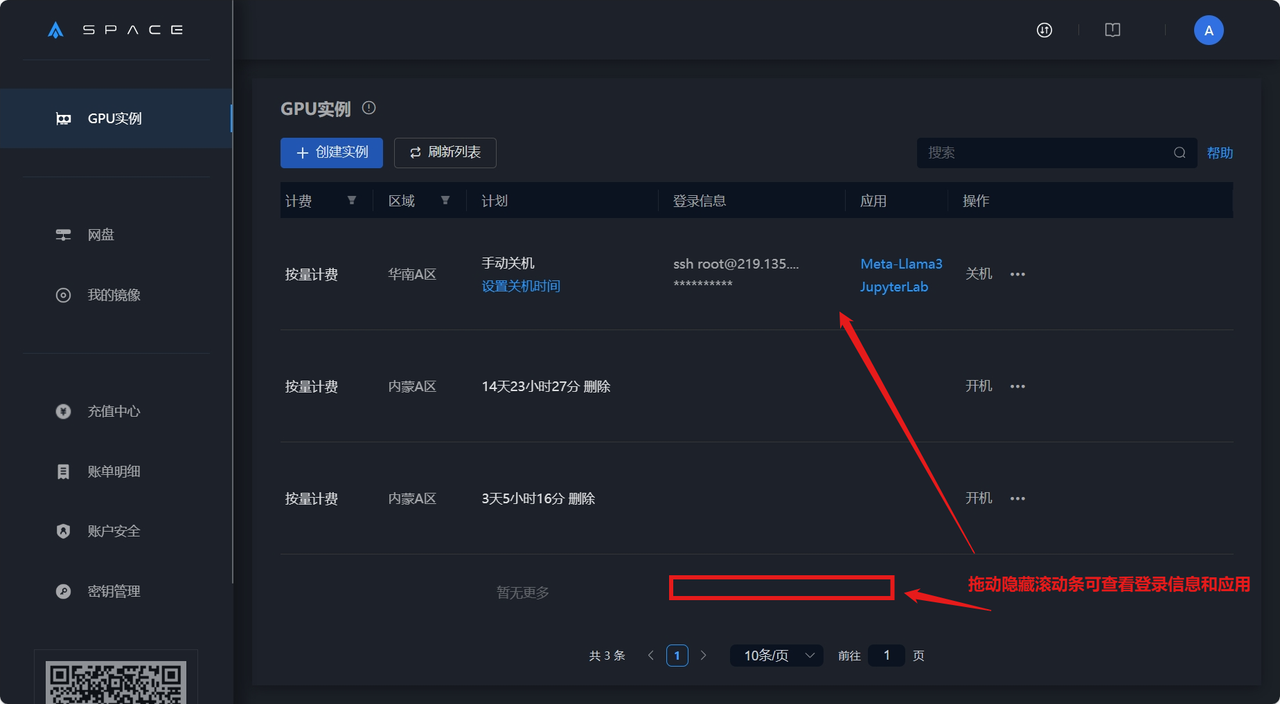Click info icon beside GPU实例 title

[x=369, y=108]
